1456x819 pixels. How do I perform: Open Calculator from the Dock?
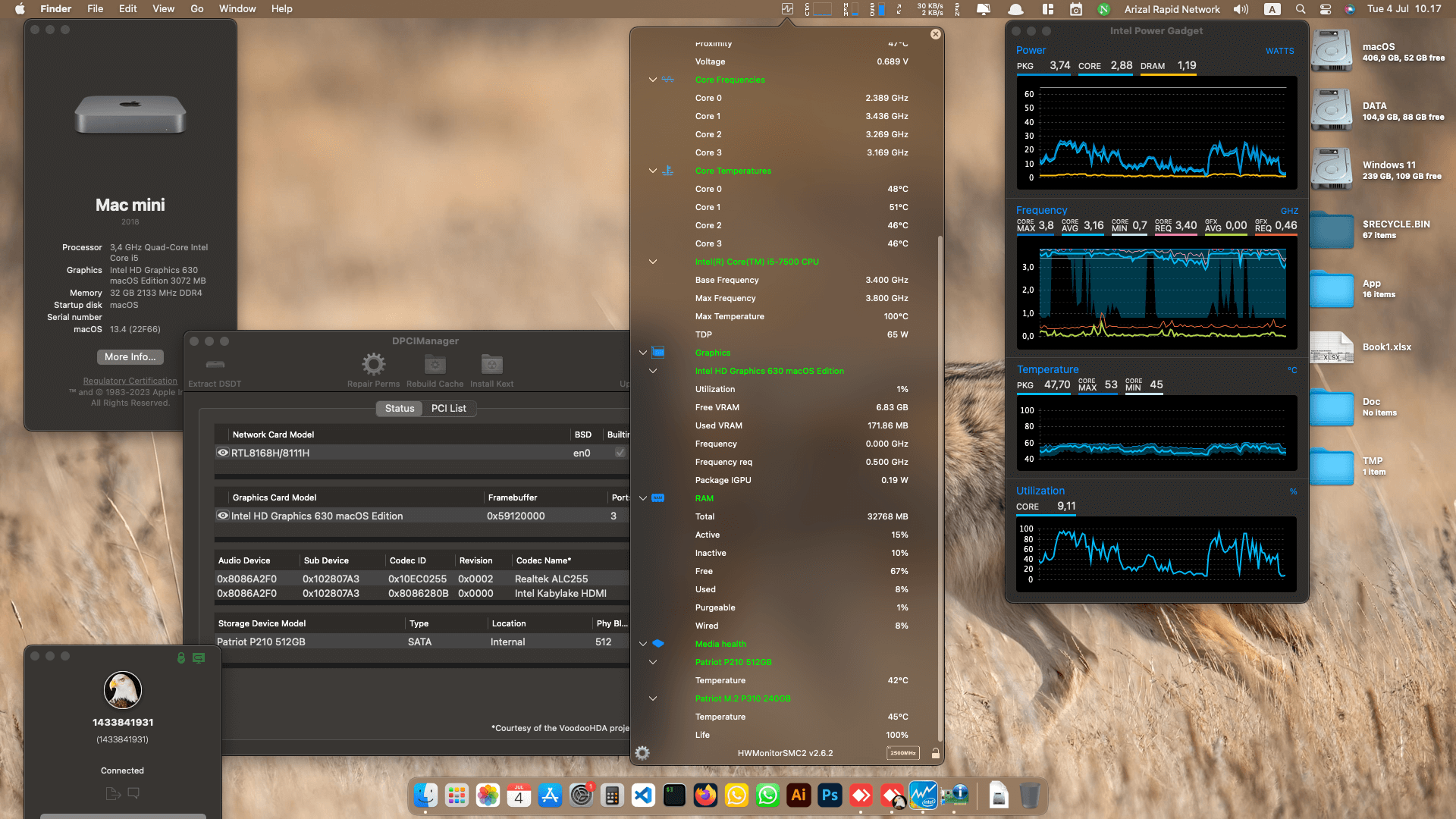(x=612, y=795)
